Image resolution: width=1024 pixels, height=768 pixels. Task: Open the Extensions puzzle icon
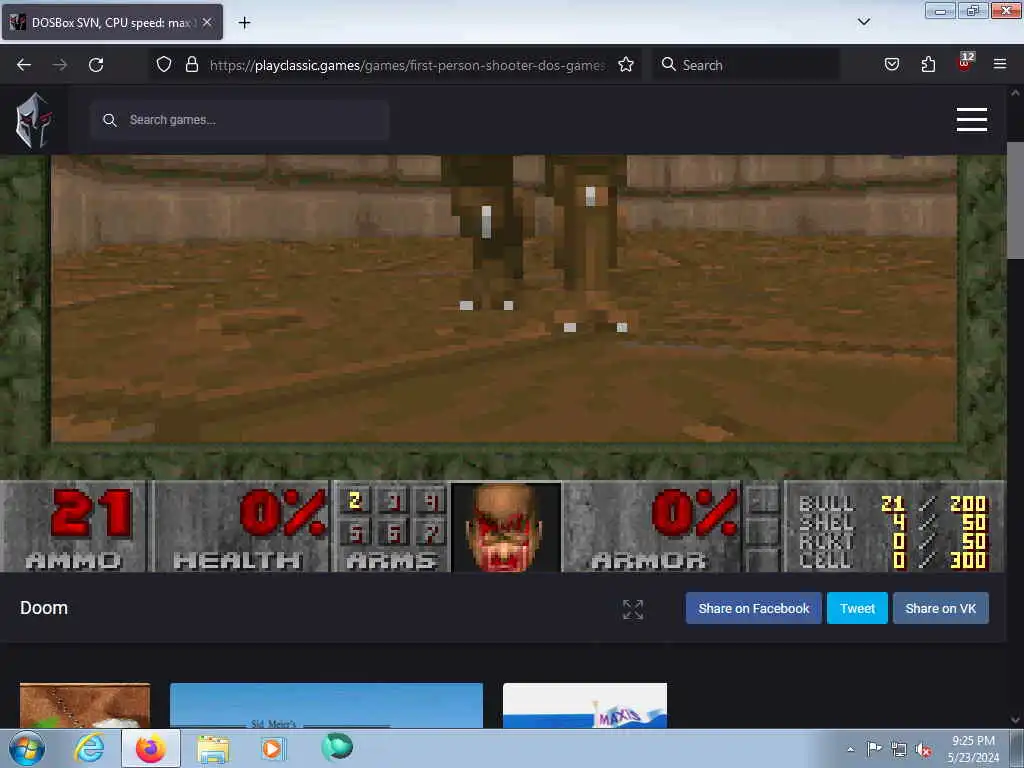tap(928, 64)
